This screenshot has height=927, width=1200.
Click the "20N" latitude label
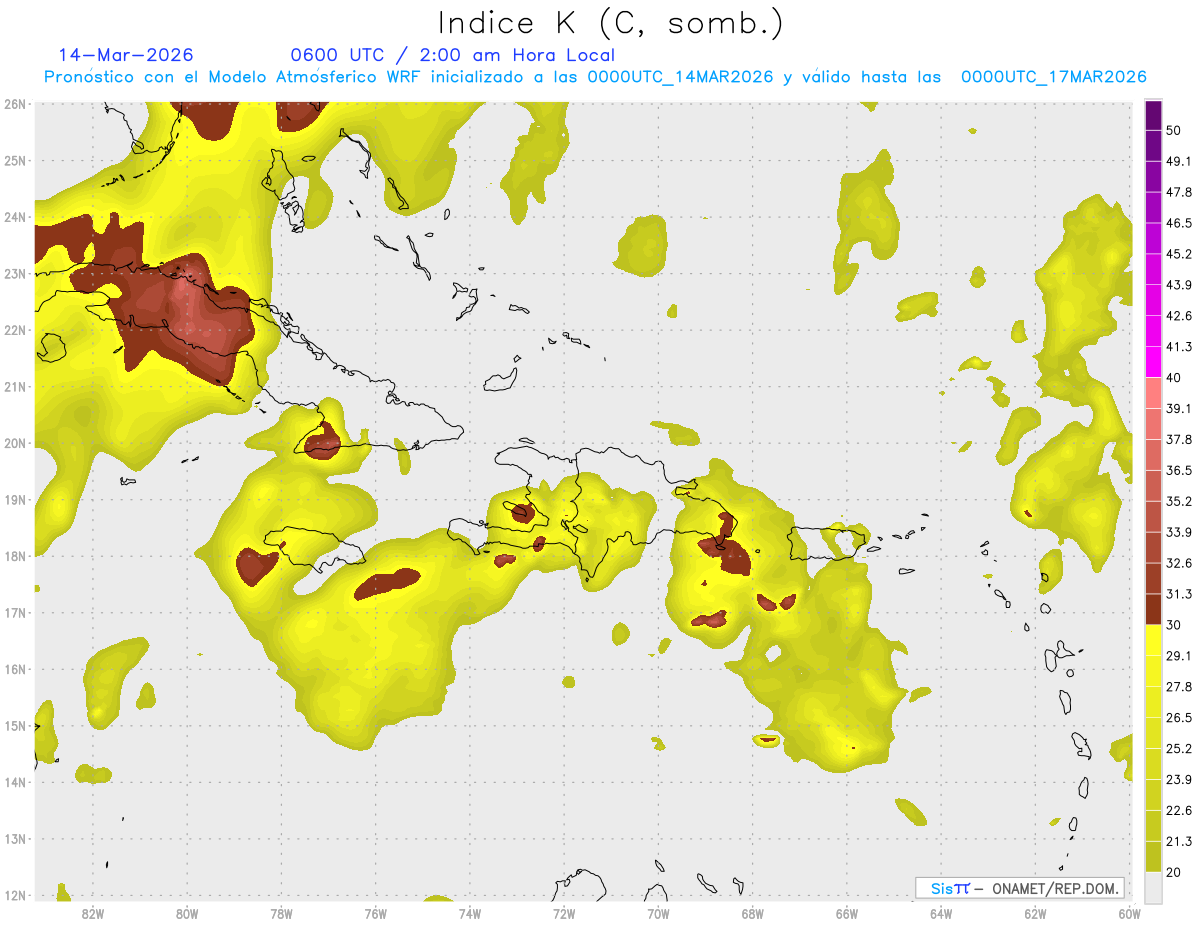click(x=15, y=443)
